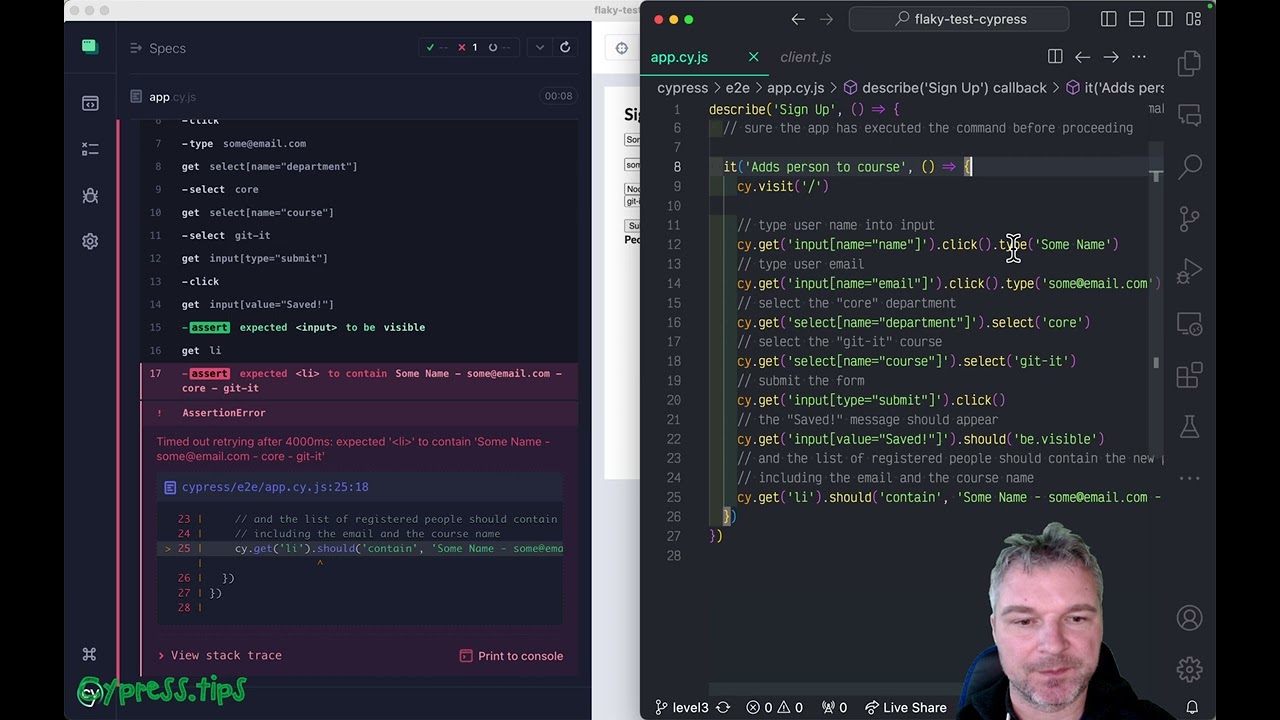The width and height of the screenshot is (1280, 720).
Task: Toggle secondary side bar in VS Code
Action: click(1165, 19)
